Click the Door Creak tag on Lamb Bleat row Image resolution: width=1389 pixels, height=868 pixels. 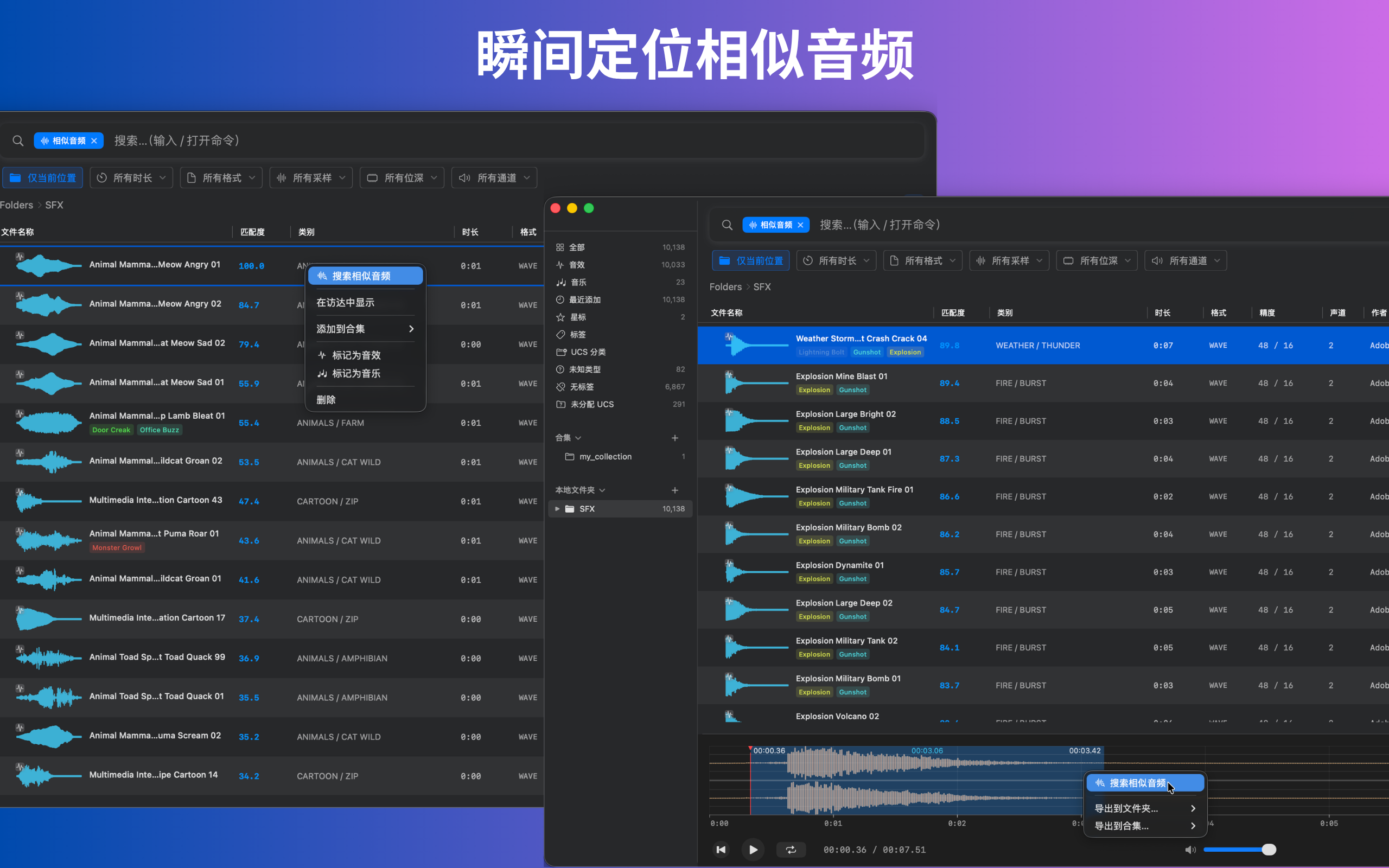point(111,430)
